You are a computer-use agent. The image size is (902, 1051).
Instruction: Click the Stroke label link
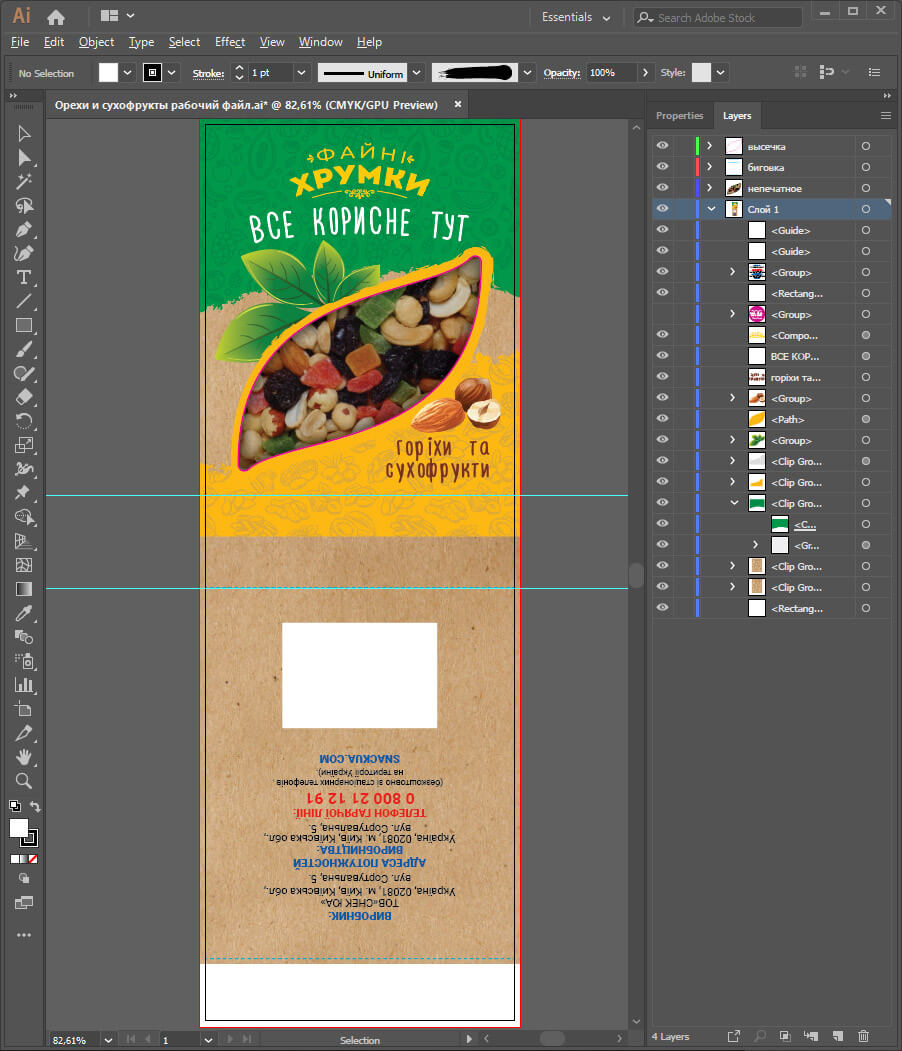click(x=208, y=73)
